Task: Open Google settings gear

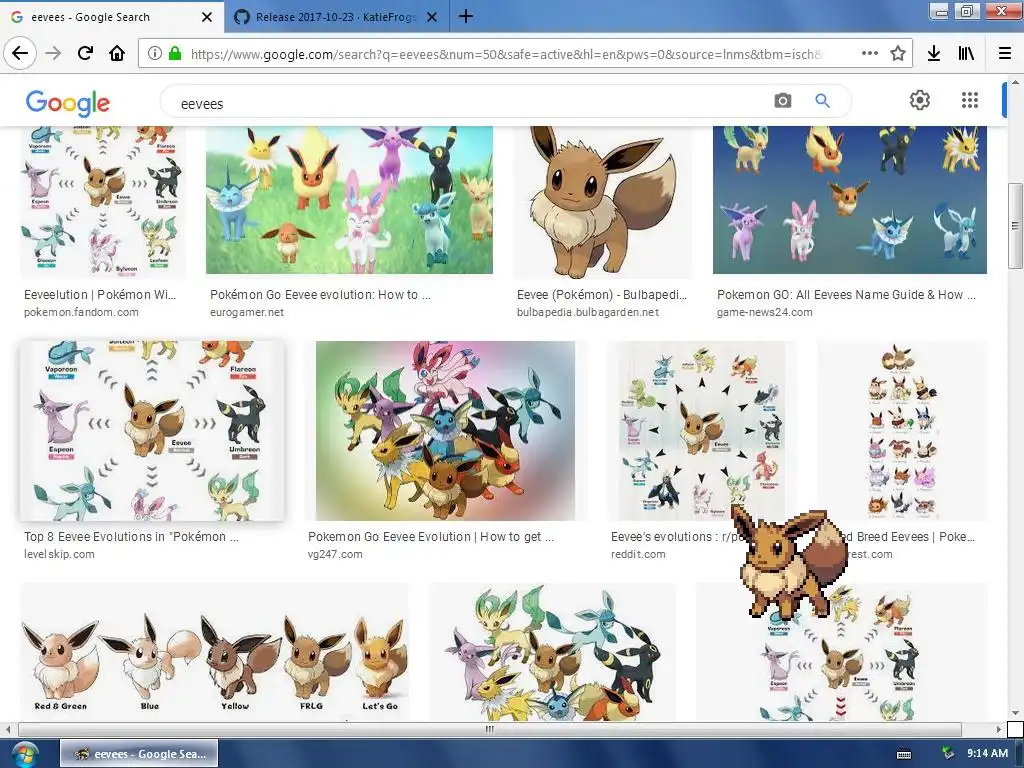Action: (x=920, y=100)
